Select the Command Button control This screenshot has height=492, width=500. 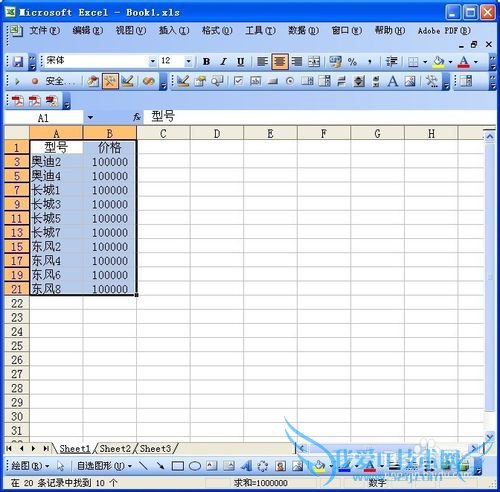[x=273, y=81]
